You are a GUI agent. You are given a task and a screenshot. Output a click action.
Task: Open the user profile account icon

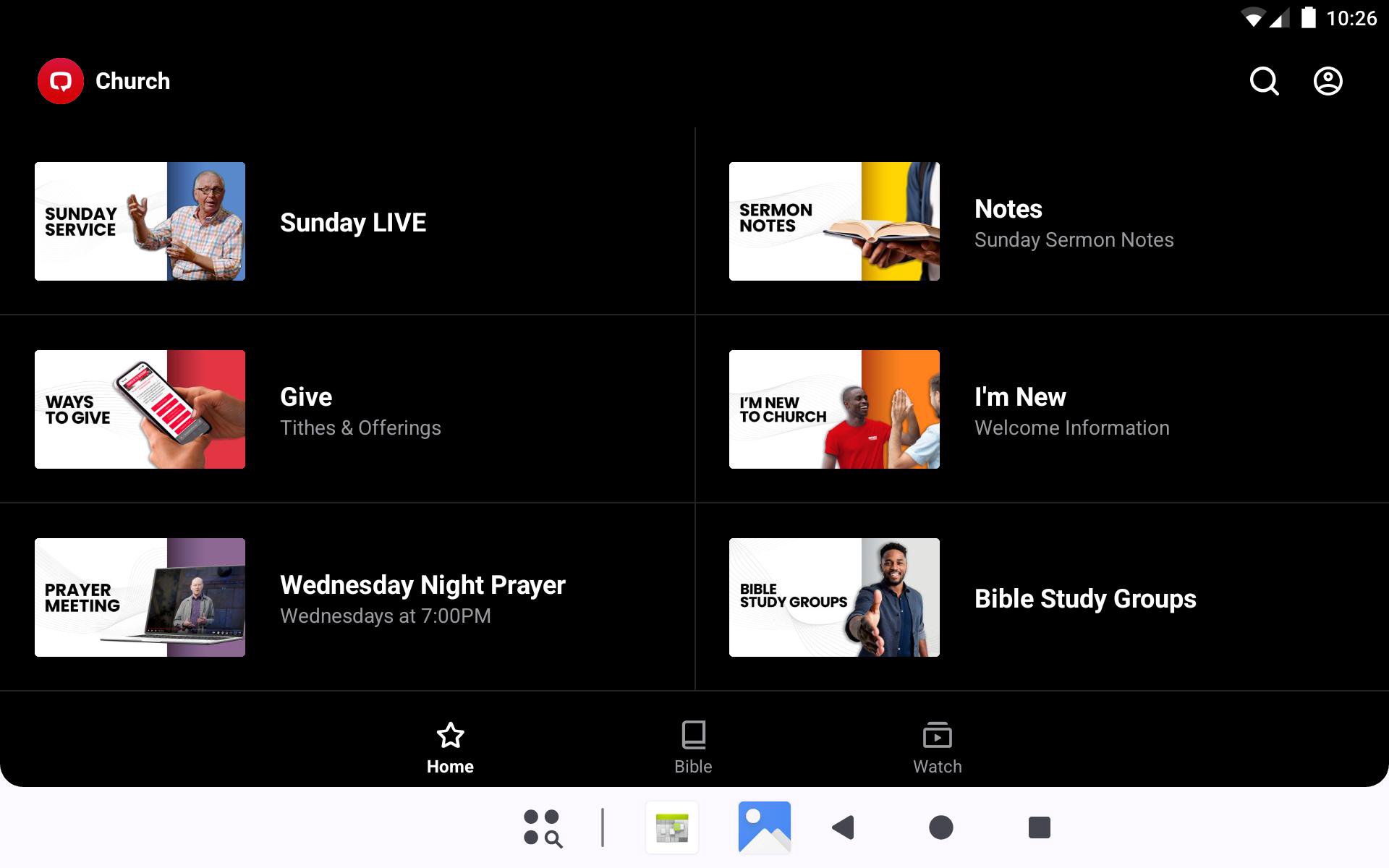pyautogui.click(x=1328, y=81)
